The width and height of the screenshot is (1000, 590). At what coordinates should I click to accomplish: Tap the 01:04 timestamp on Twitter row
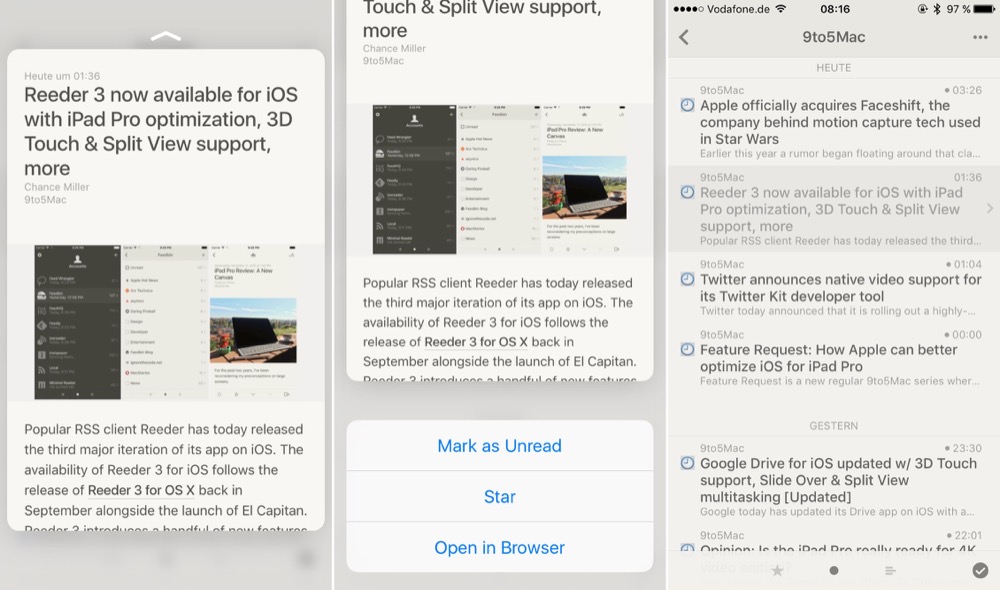[967, 264]
